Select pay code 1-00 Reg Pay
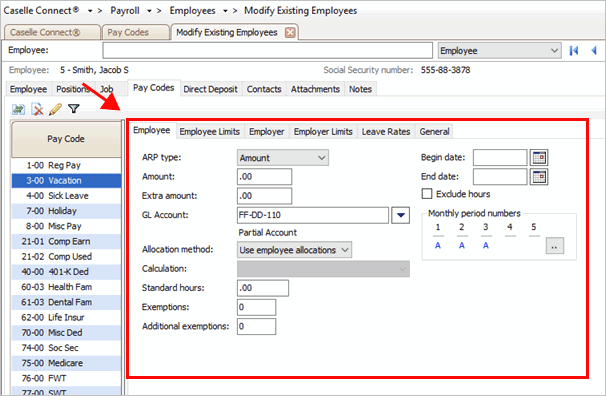This screenshot has height=396, width=606. point(66,165)
